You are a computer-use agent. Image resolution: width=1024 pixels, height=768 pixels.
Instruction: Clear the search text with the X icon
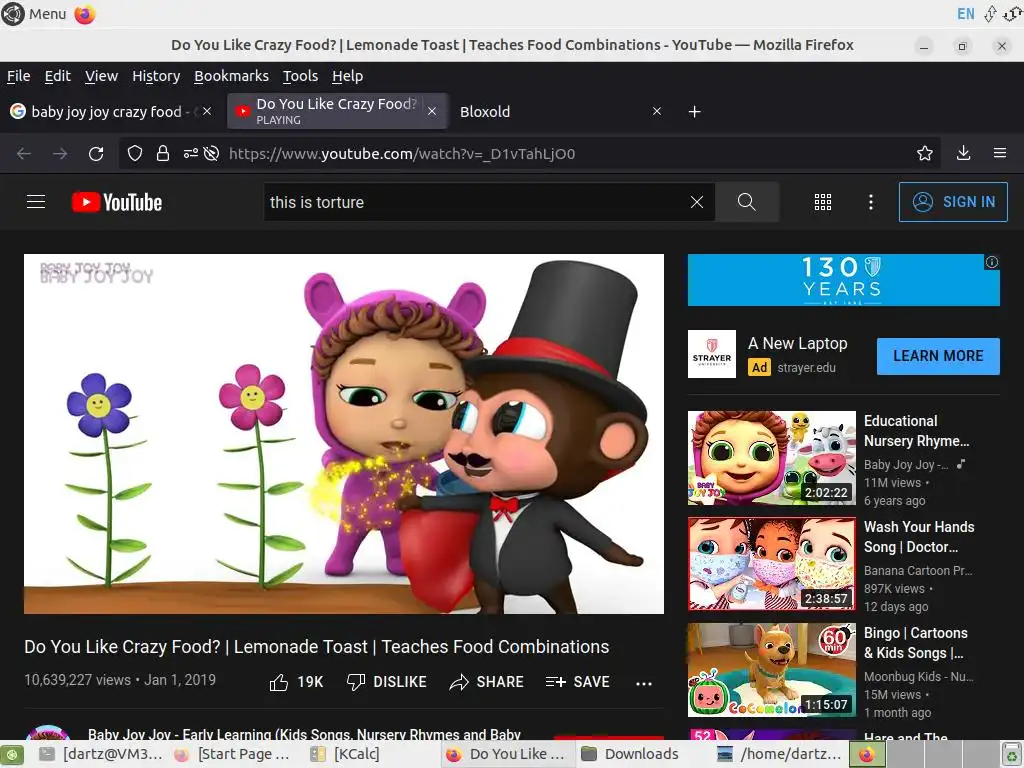[x=697, y=202]
